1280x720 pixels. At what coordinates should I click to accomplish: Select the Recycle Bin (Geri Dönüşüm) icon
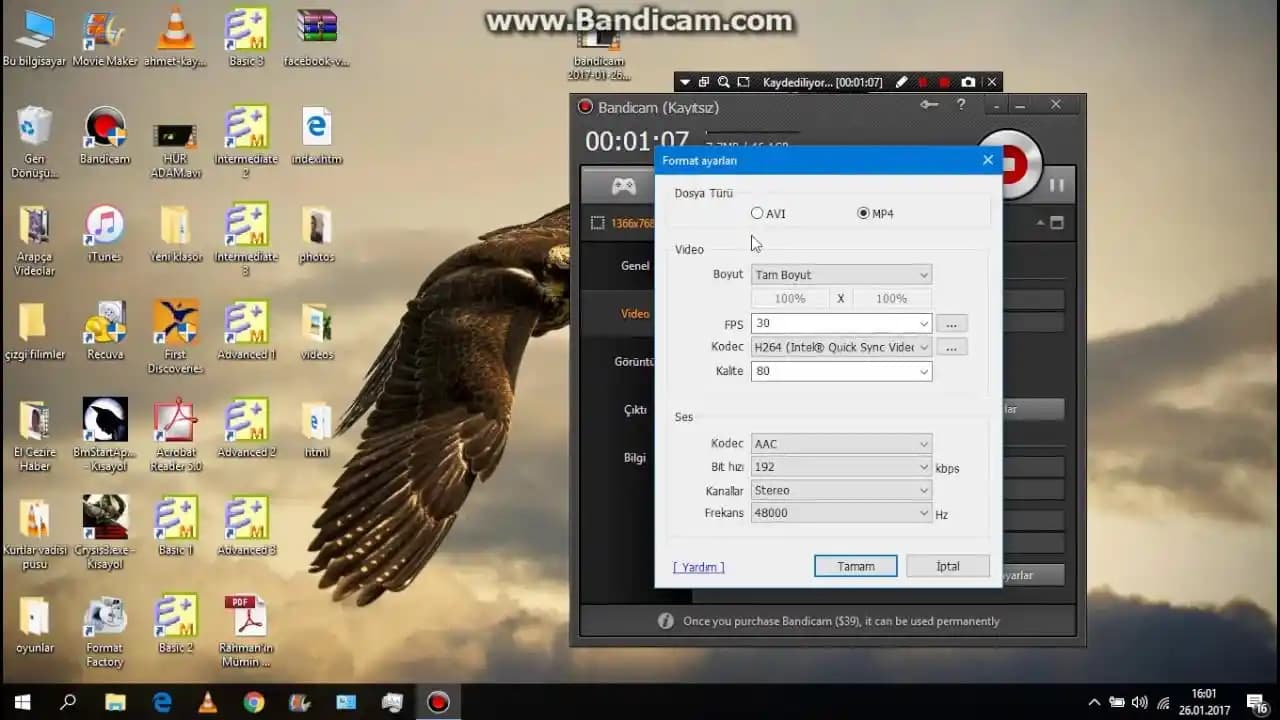pos(34,143)
